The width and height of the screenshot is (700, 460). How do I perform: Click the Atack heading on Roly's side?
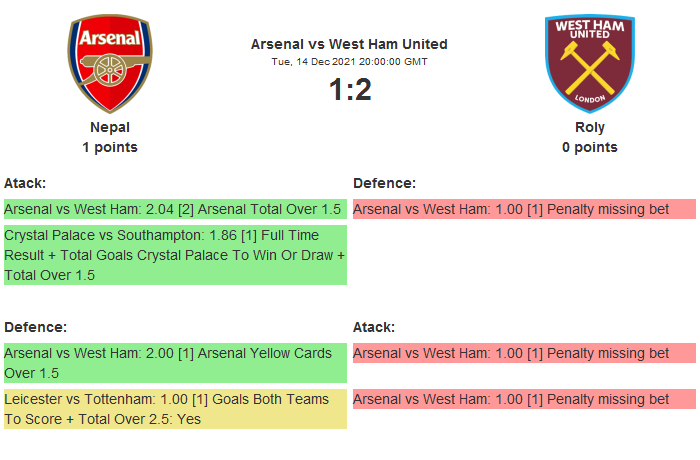coord(374,327)
